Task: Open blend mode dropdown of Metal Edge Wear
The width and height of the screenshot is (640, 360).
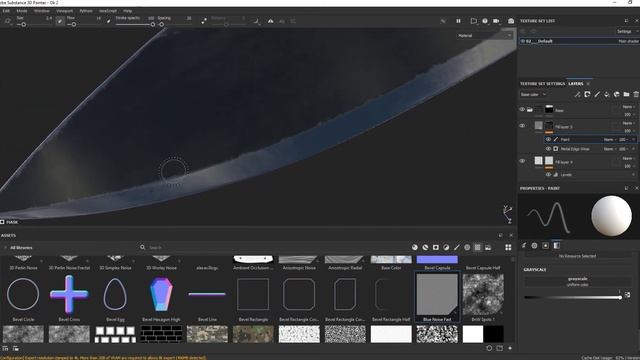Action: pos(610,149)
